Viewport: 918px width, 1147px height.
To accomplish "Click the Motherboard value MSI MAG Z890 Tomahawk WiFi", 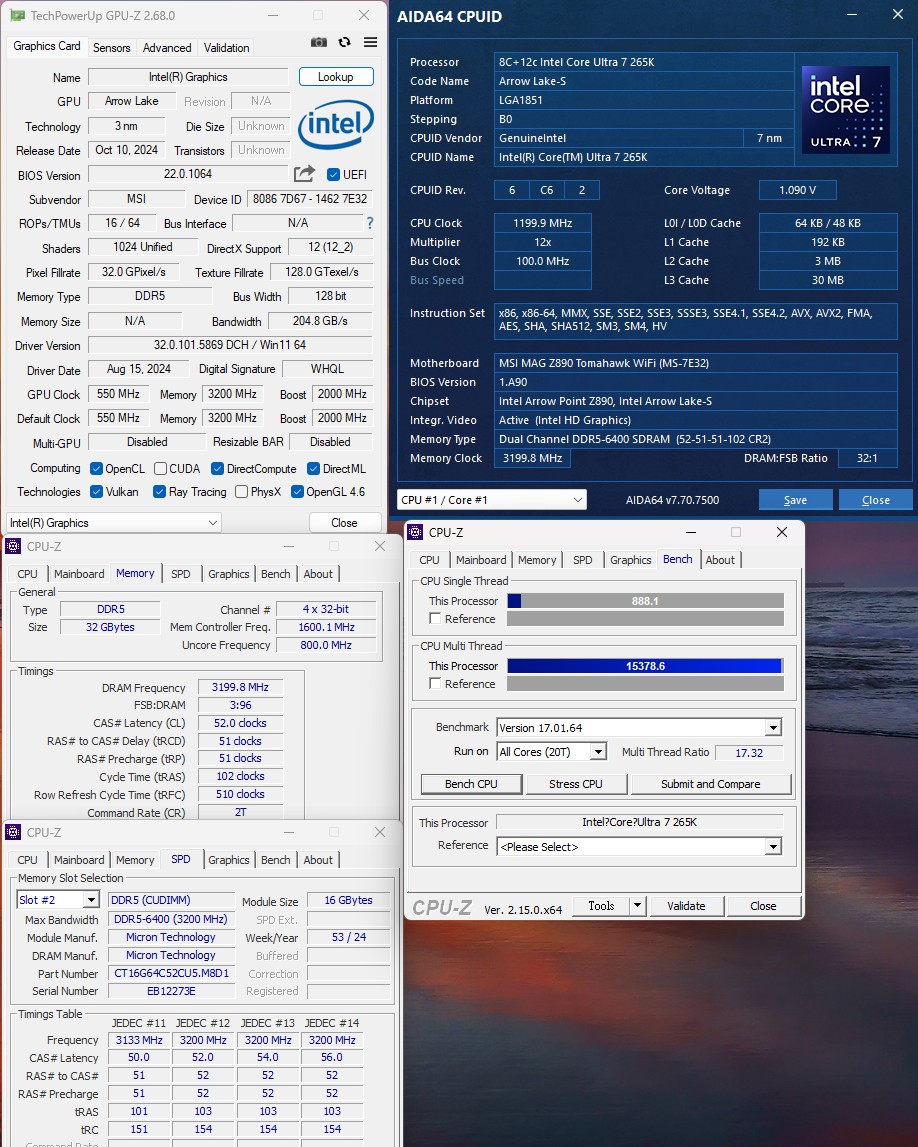I will coord(696,363).
